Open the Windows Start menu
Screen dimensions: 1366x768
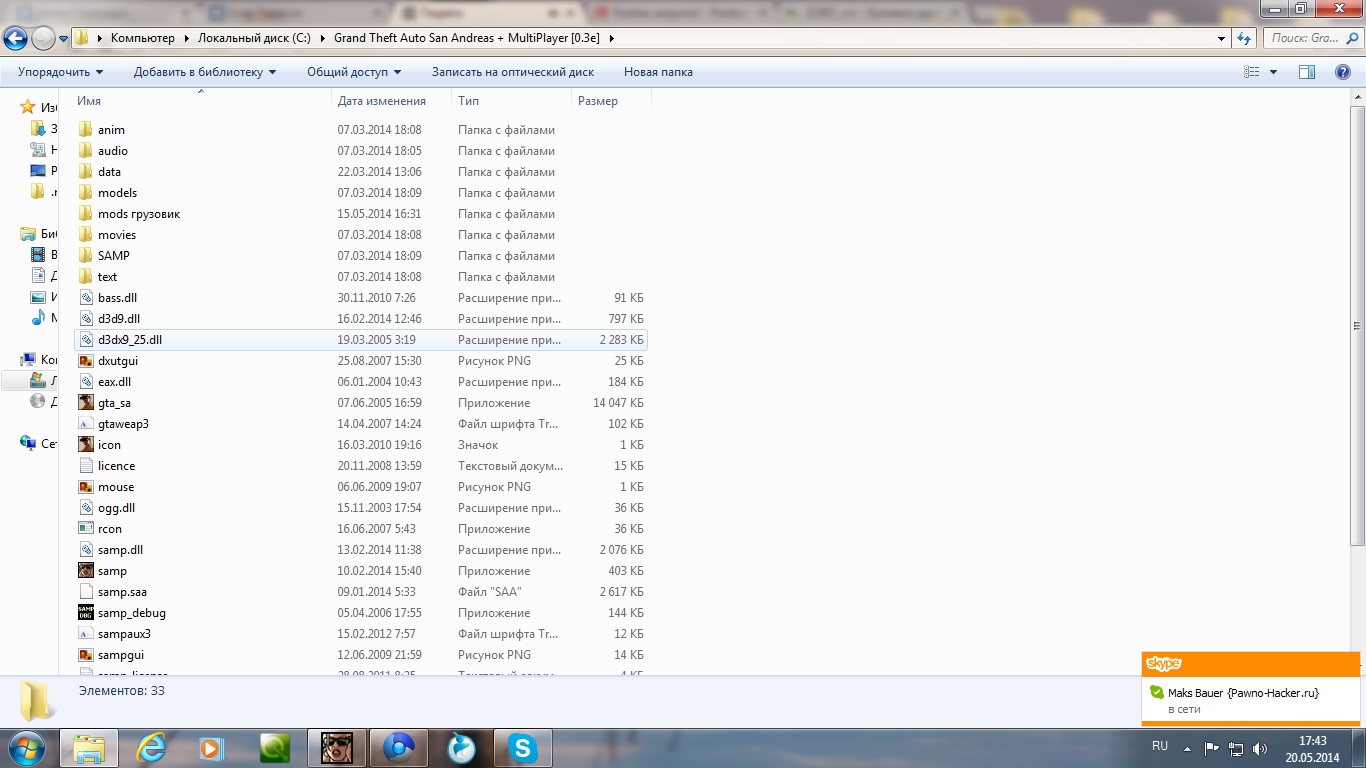point(25,747)
